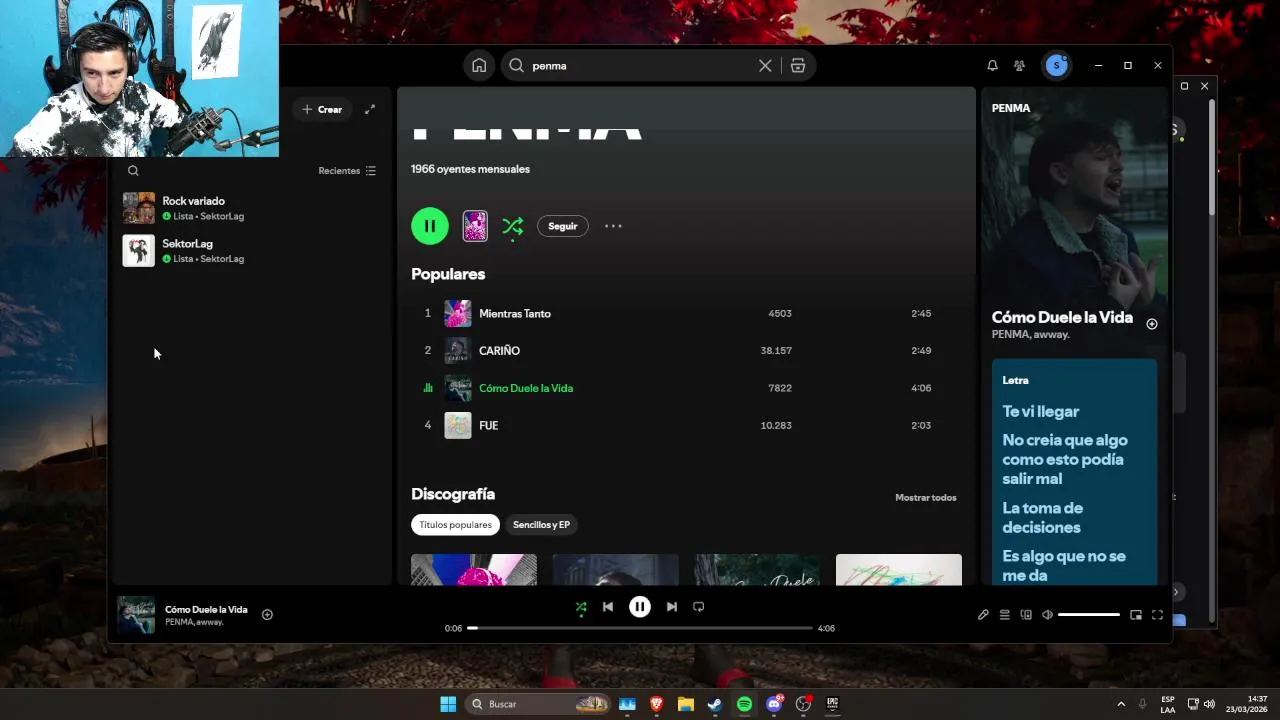
Task: Enter fullscreen player view
Action: click(x=1157, y=615)
